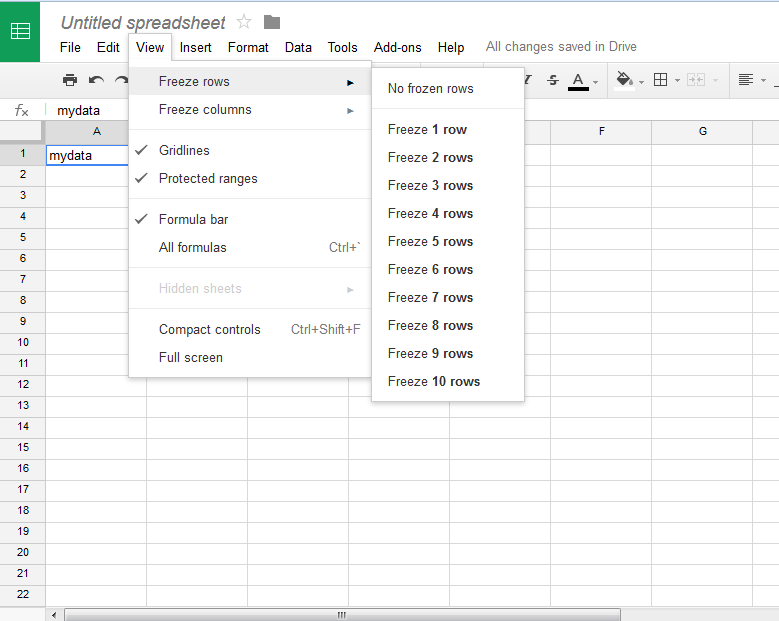Open merge cells dropdown arrow
Image resolution: width=779 pixels, height=621 pixels.
tap(715, 80)
